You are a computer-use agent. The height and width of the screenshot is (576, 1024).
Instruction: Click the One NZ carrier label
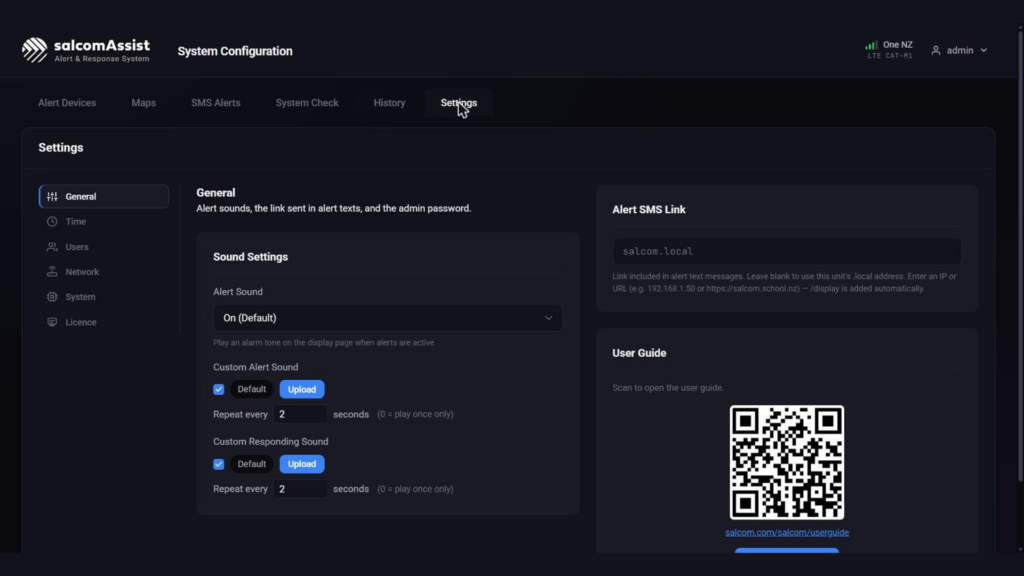tap(898, 44)
